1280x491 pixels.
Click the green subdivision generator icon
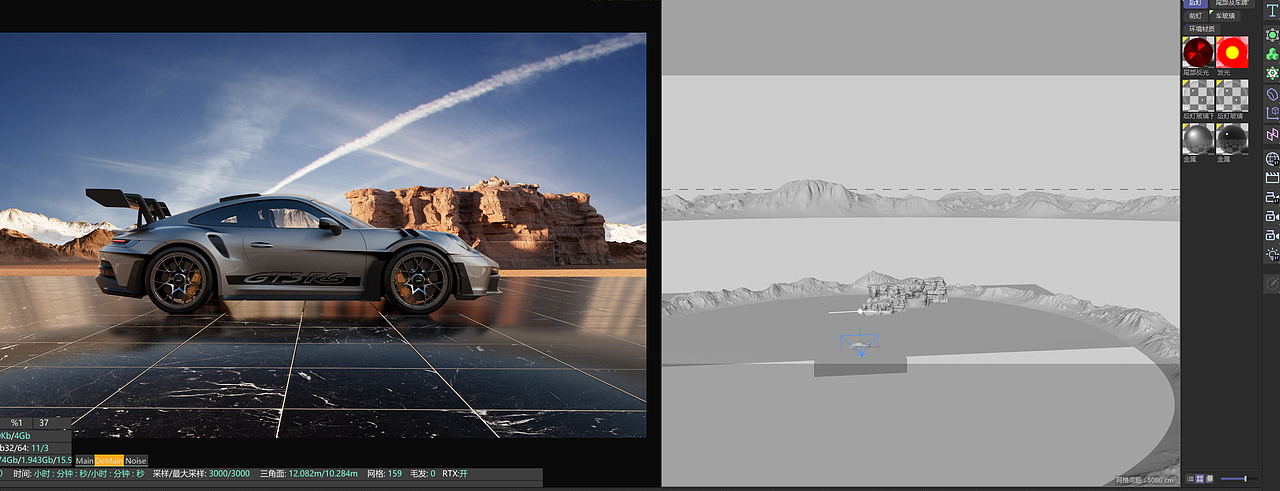(x=1272, y=34)
